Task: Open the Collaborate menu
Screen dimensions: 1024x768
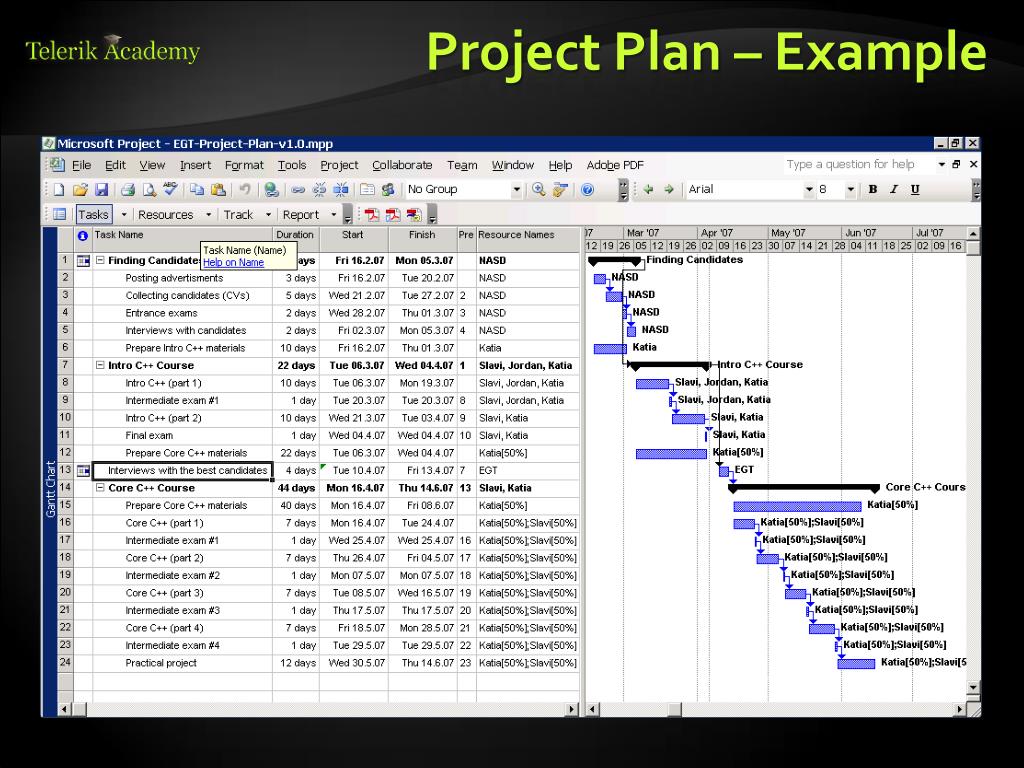Action: tap(402, 165)
